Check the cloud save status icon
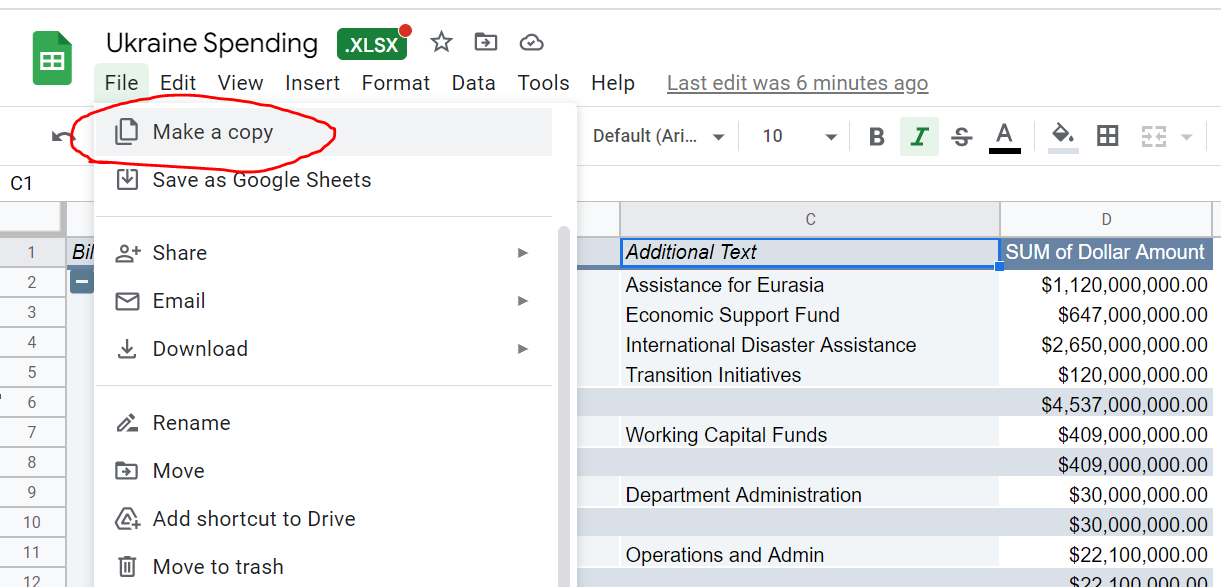1221x587 pixels. coord(532,42)
